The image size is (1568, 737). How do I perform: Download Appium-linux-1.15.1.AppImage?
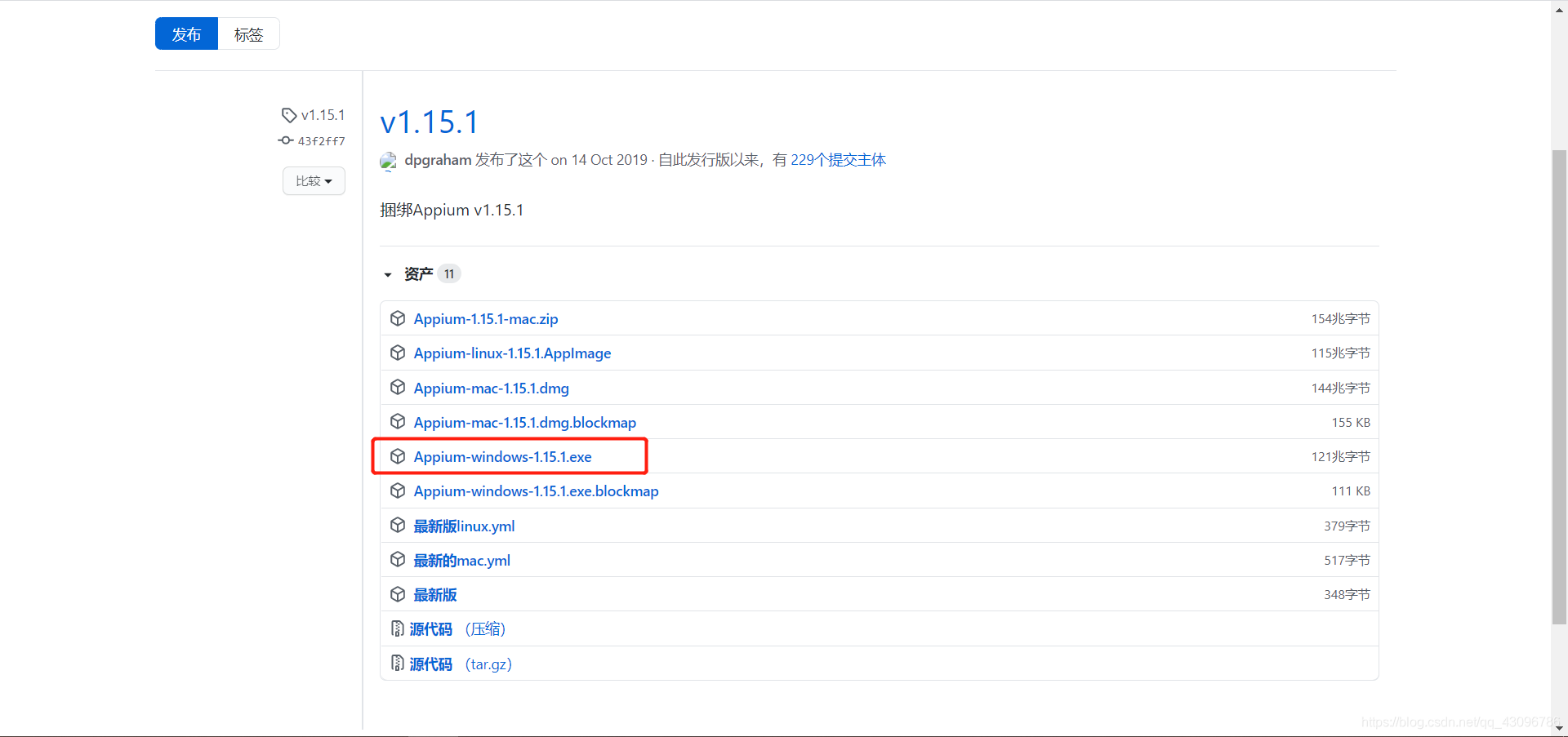[x=512, y=353]
